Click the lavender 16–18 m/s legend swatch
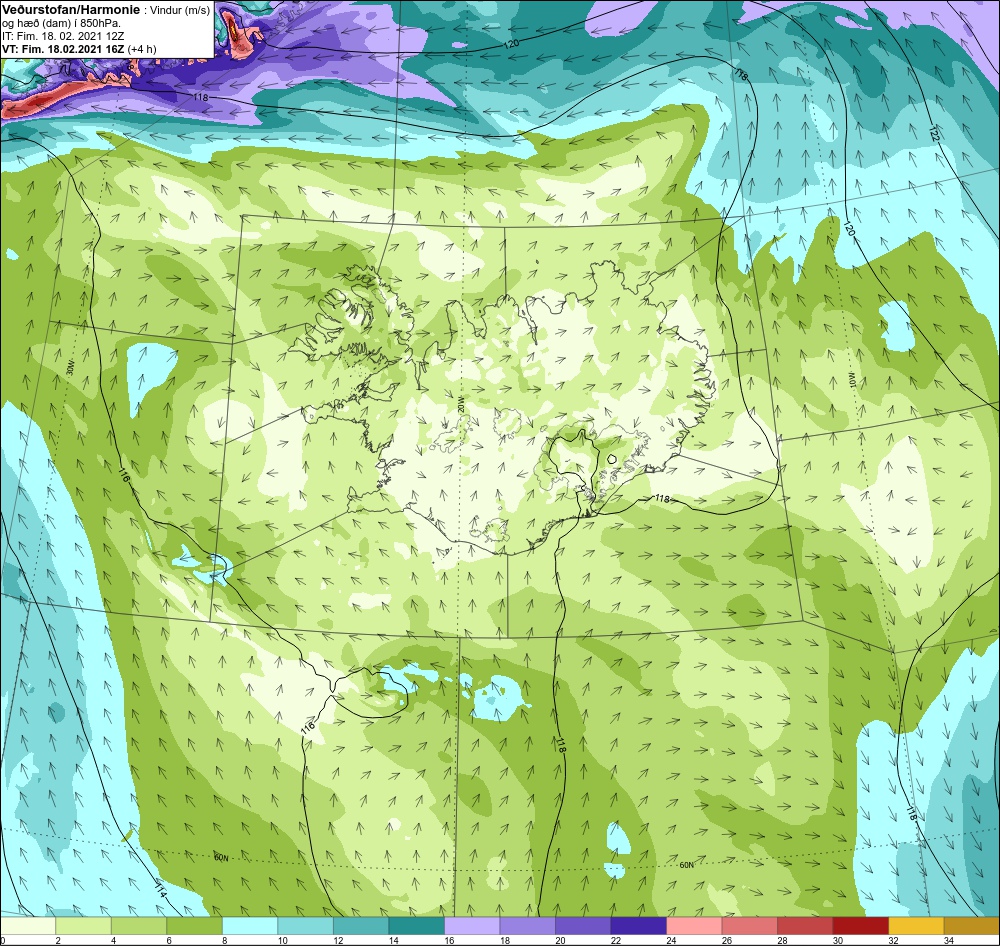This screenshot has height=946, width=1000. point(472,926)
